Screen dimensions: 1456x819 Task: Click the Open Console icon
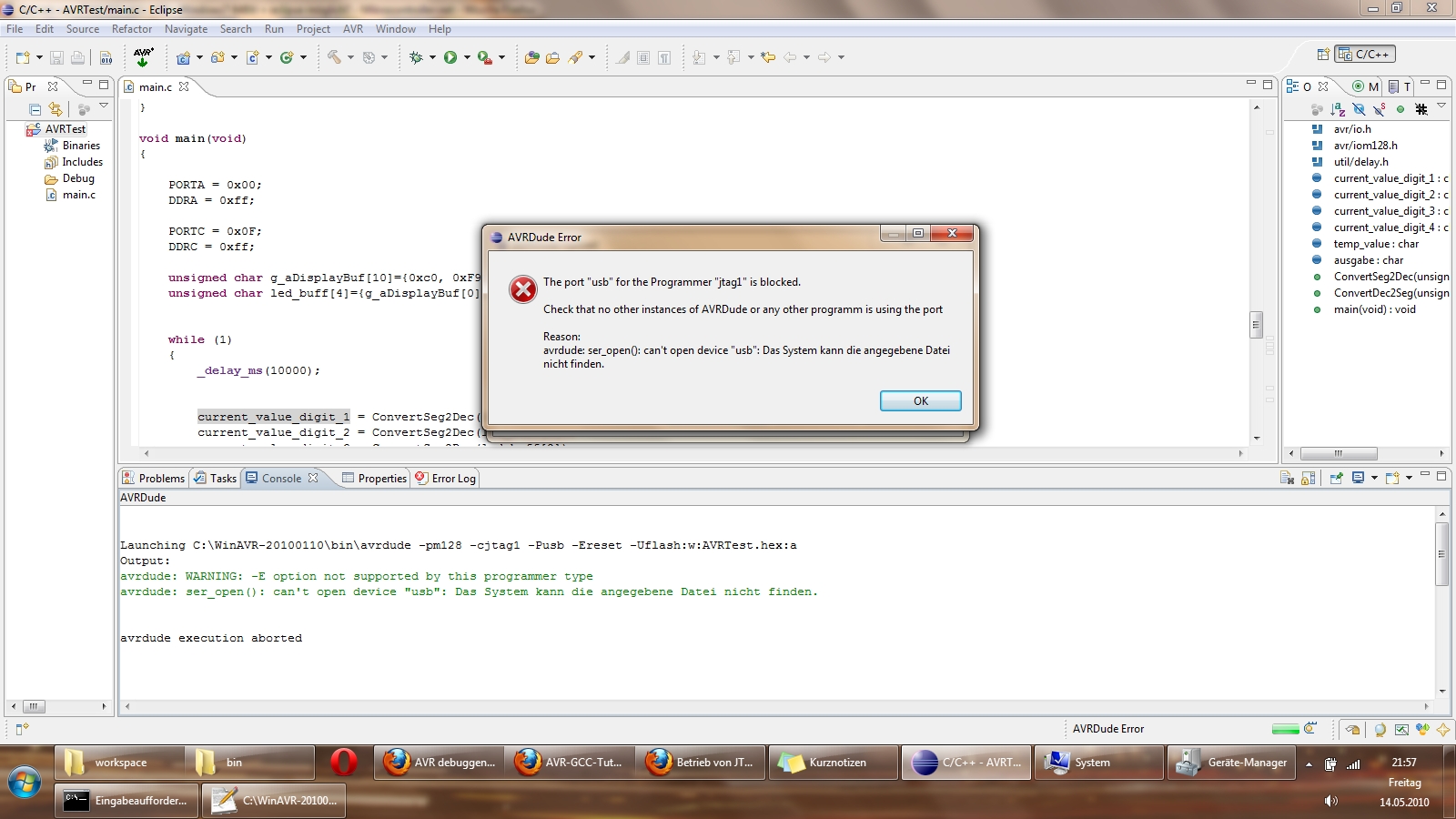(1392, 478)
